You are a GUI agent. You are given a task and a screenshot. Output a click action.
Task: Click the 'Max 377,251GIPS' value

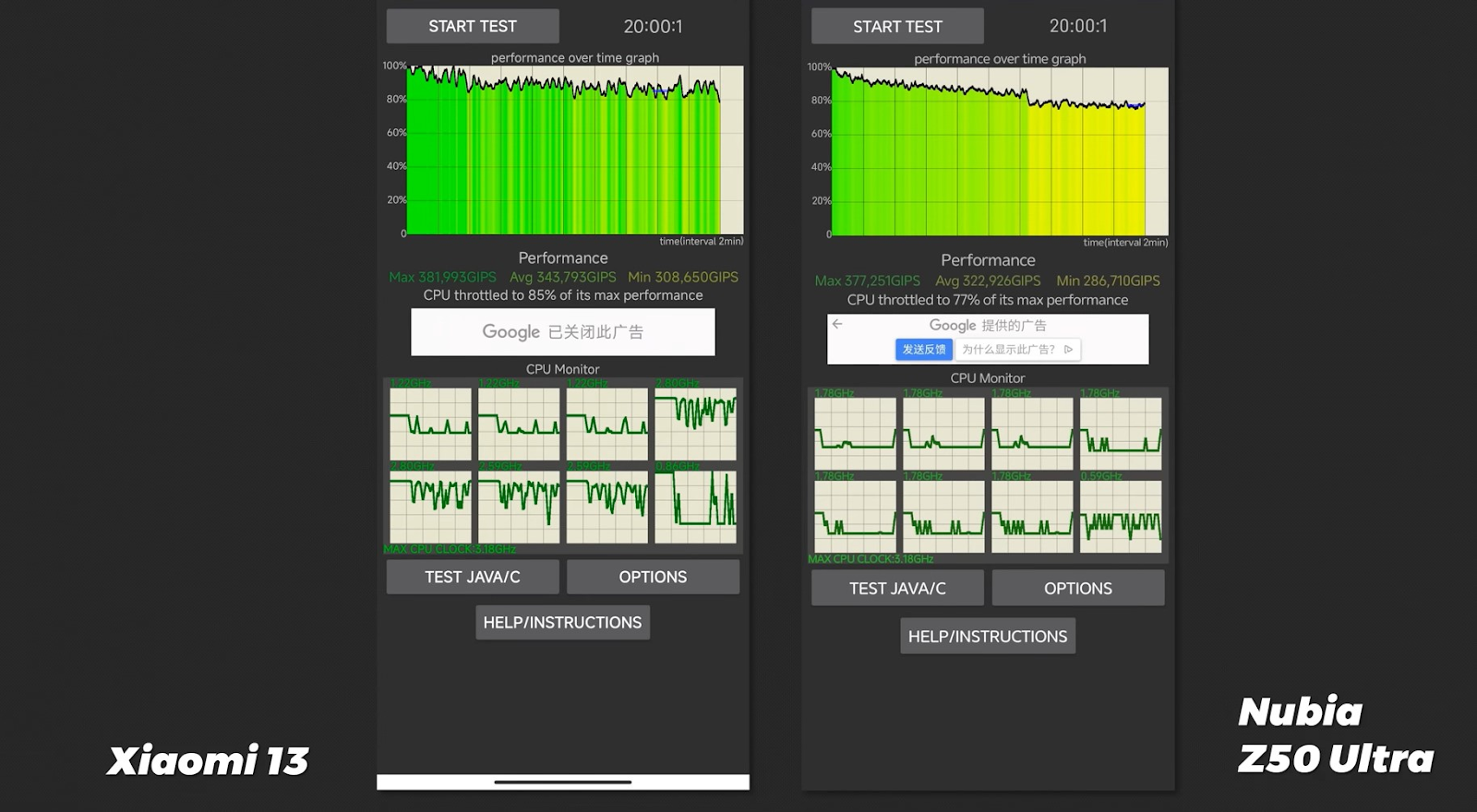(868, 281)
